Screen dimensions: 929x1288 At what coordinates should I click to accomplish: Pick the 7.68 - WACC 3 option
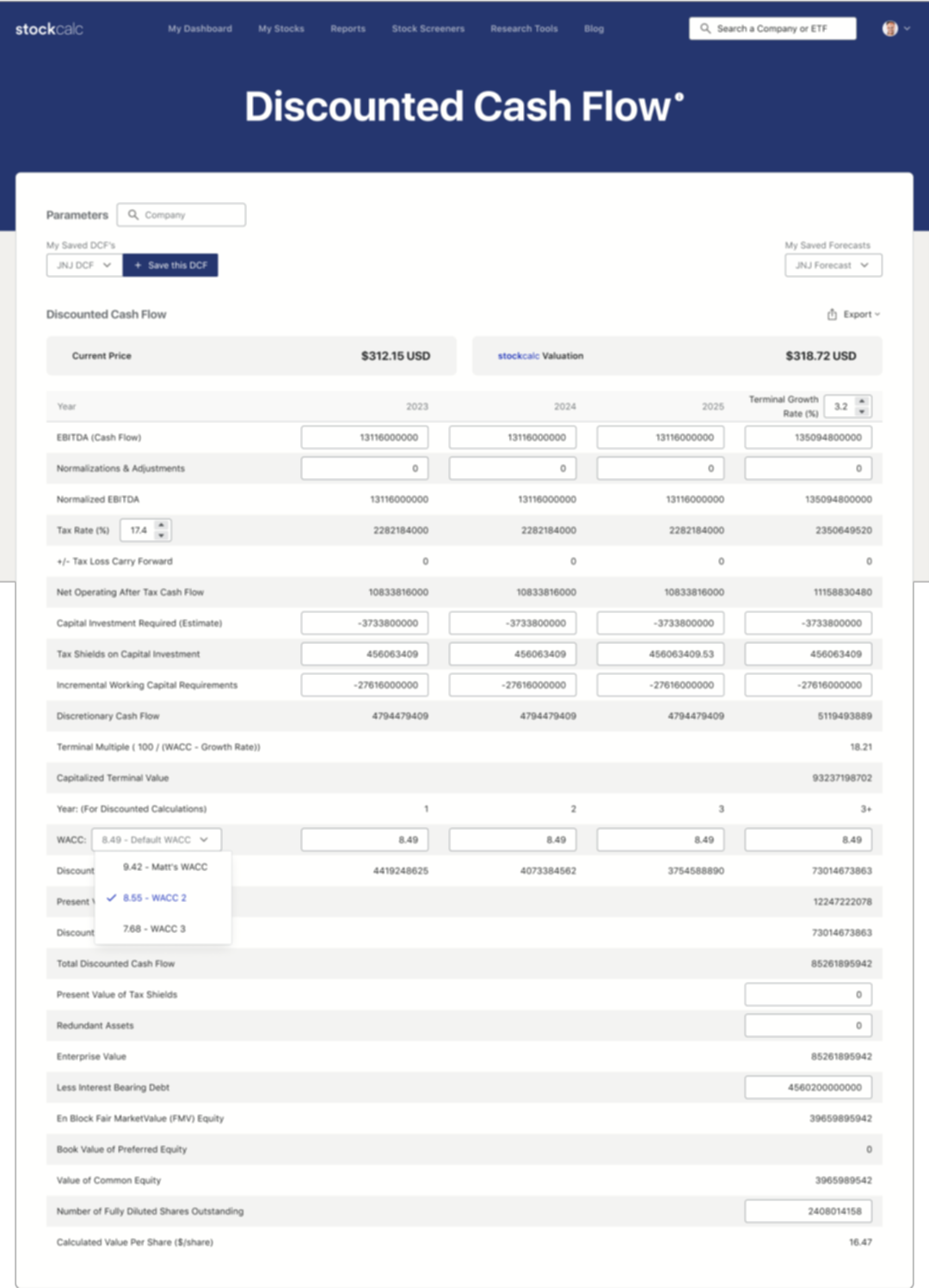pyautogui.click(x=154, y=929)
